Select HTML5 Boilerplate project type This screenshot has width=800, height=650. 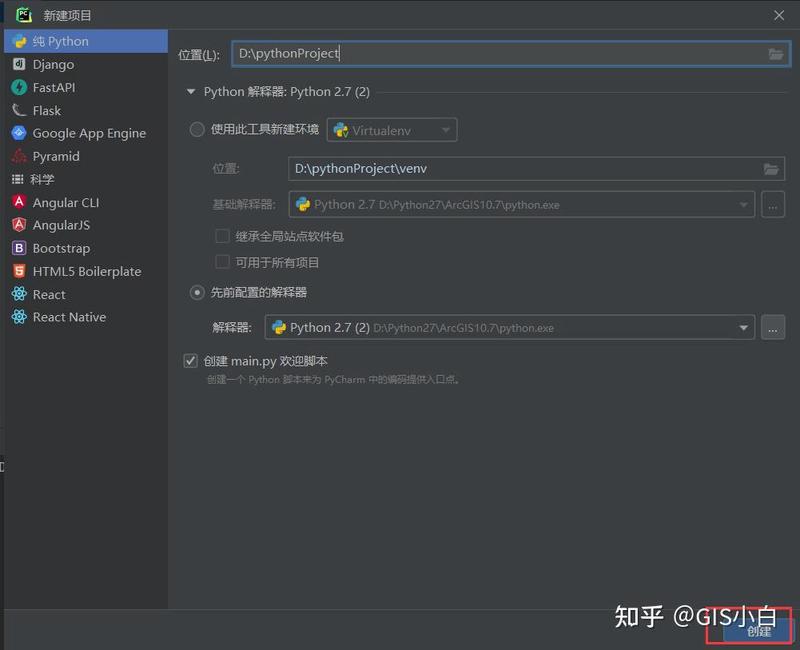coord(86,271)
